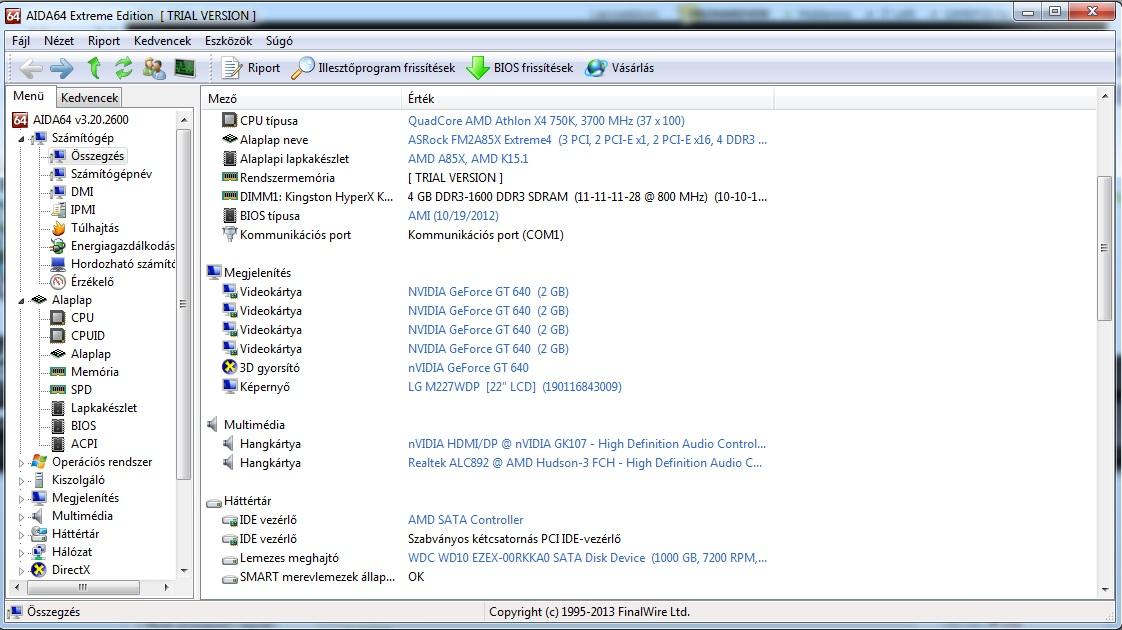
Task: Click the Lapkakészlet chip icon
Action: coord(58,408)
